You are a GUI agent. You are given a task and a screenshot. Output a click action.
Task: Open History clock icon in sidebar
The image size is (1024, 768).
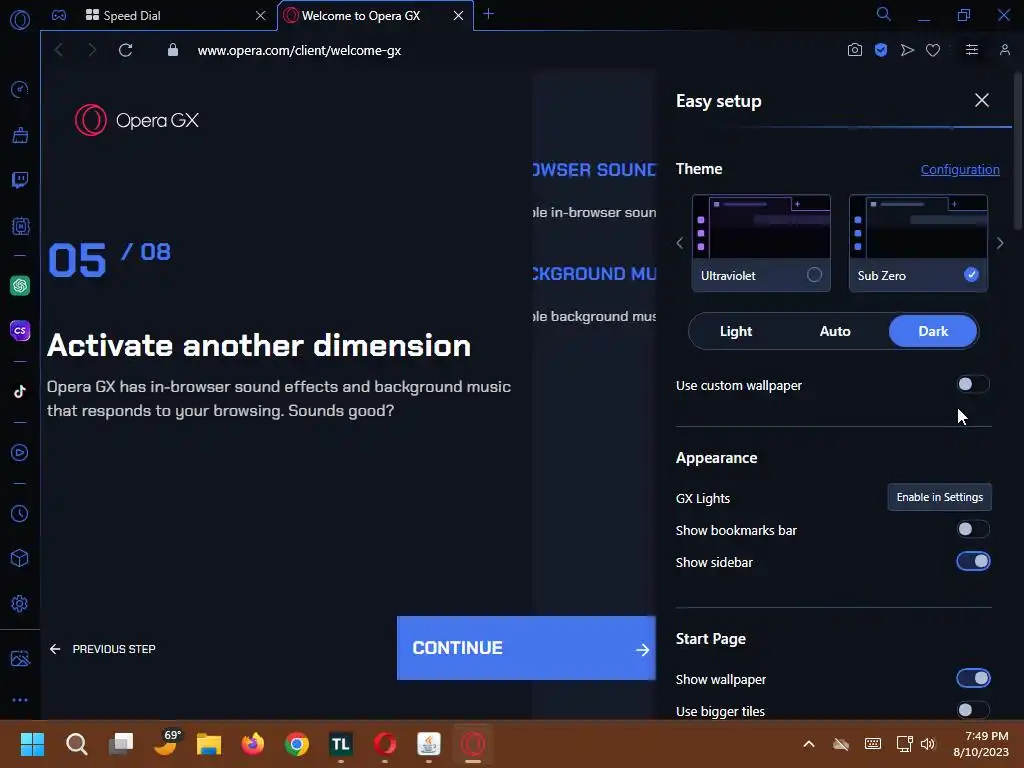tap(20, 514)
